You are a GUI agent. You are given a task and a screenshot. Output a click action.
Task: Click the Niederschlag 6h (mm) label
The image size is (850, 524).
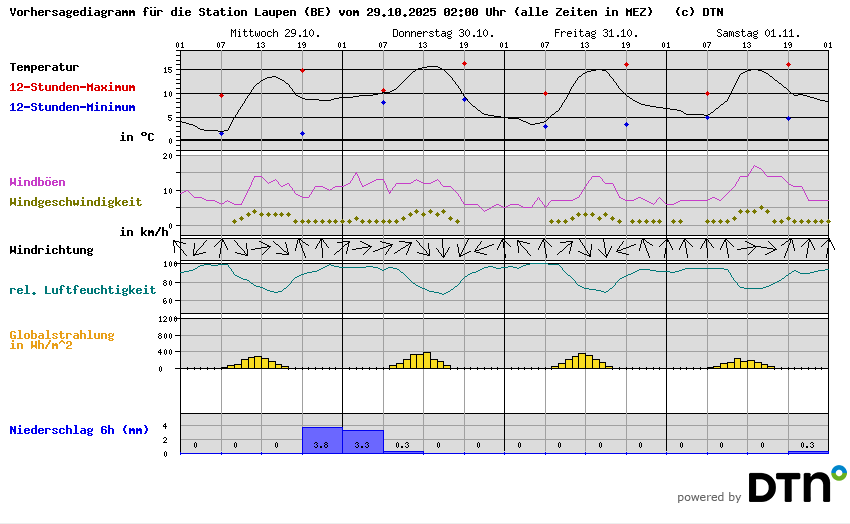79,430
